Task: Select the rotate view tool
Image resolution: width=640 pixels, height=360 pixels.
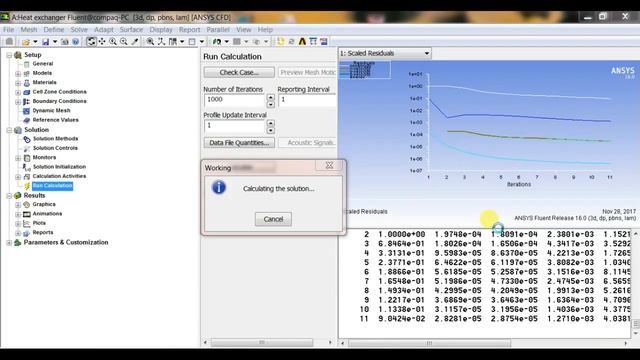Action: 91,42
